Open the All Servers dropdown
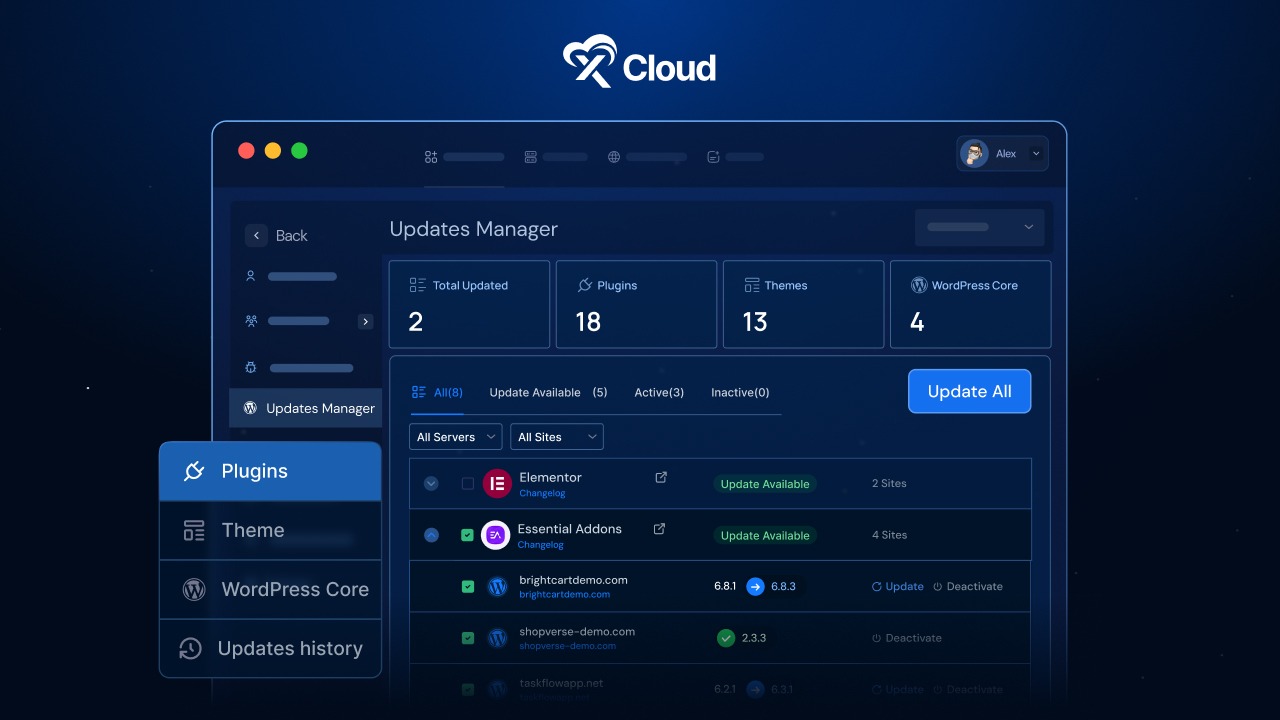Viewport: 1280px width, 720px height. point(455,436)
